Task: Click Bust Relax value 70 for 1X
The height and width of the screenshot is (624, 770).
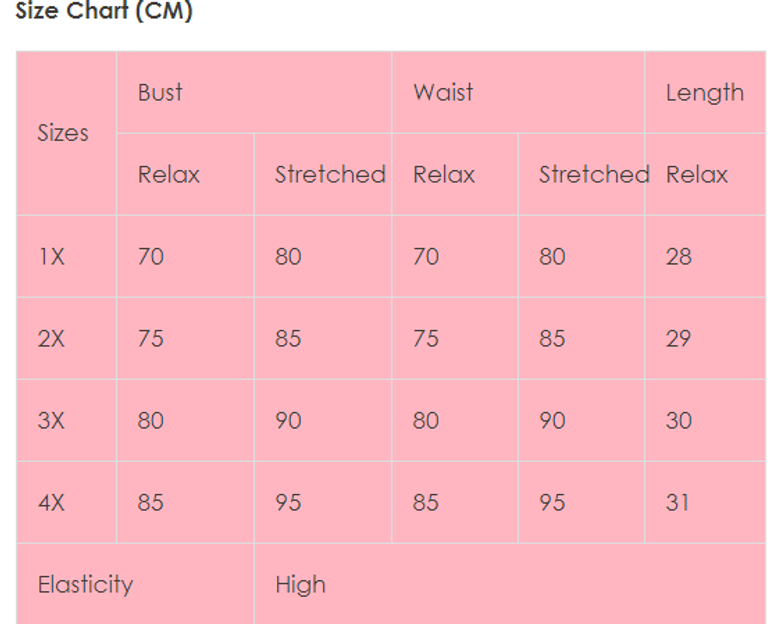Action: 185,256
